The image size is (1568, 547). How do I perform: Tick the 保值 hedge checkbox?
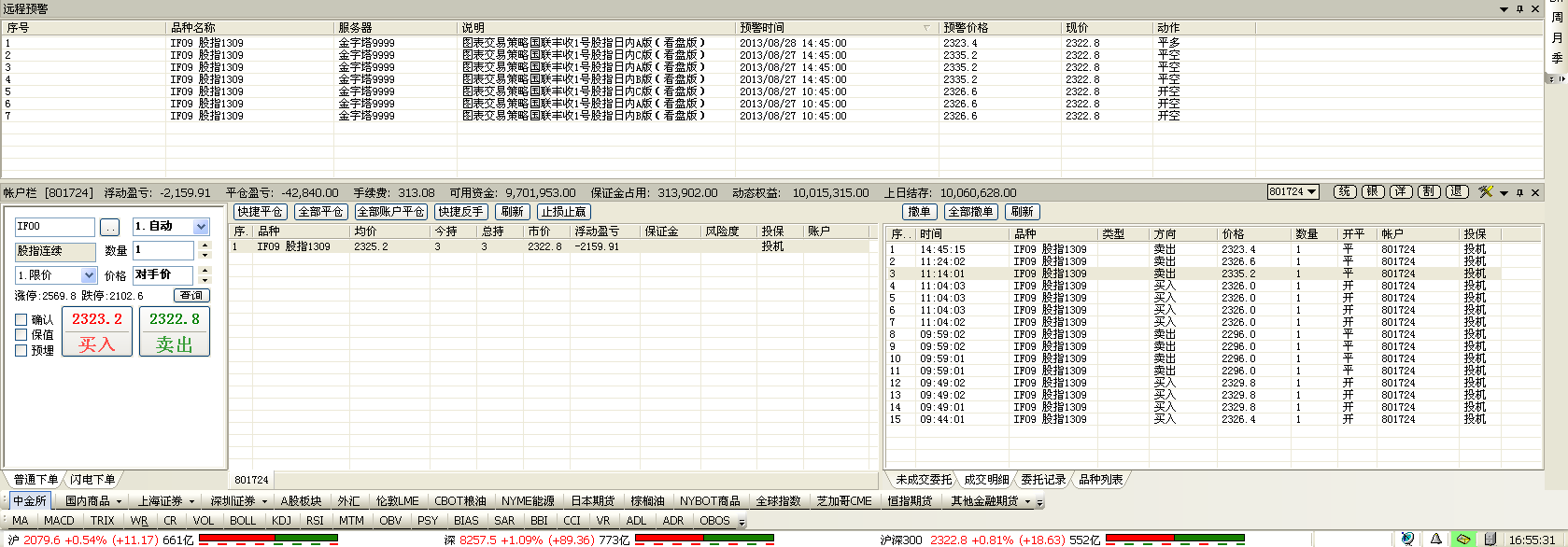(21, 335)
